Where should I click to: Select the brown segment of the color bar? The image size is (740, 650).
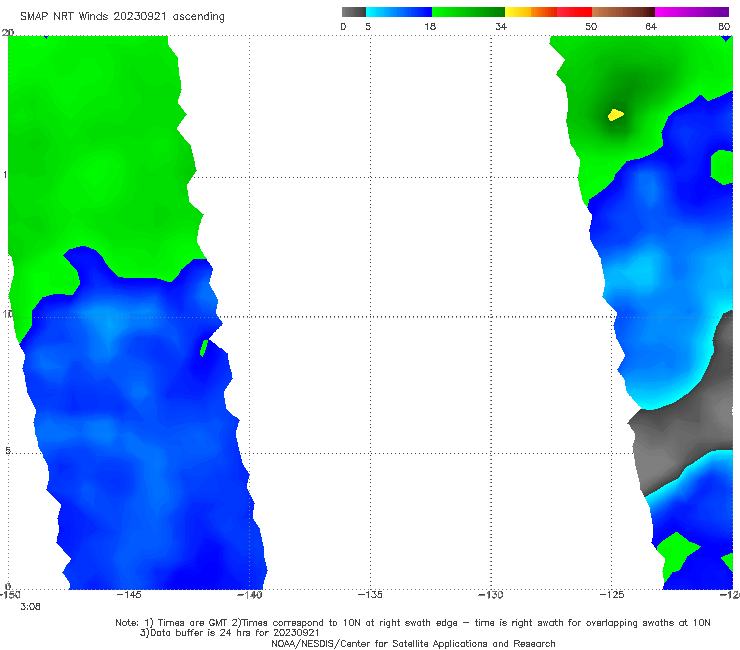tap(623, 12)
